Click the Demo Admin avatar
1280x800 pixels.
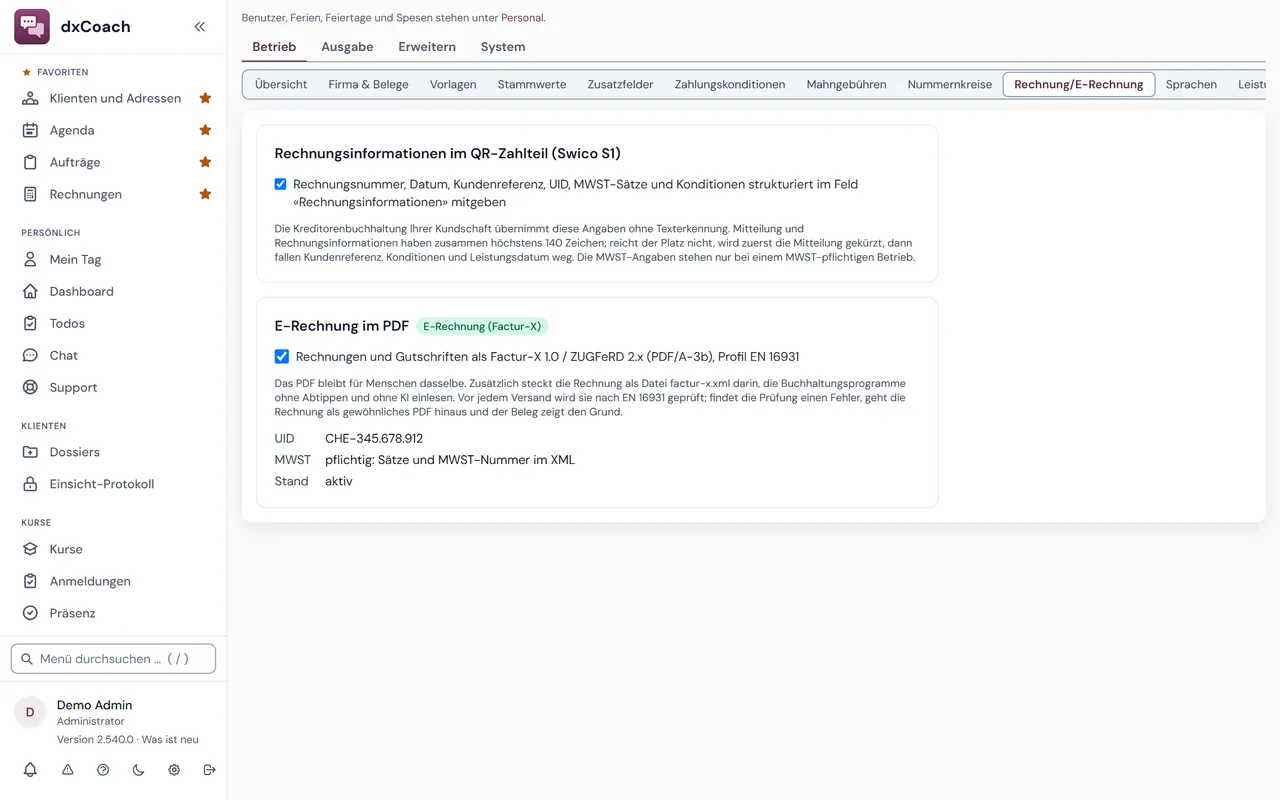[x=30, y=712]
